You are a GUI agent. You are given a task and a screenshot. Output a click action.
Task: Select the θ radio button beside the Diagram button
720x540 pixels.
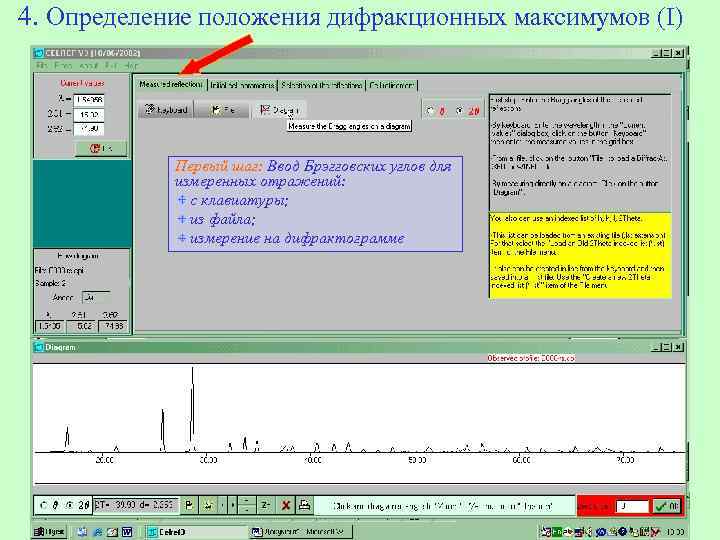pos(430,111)
